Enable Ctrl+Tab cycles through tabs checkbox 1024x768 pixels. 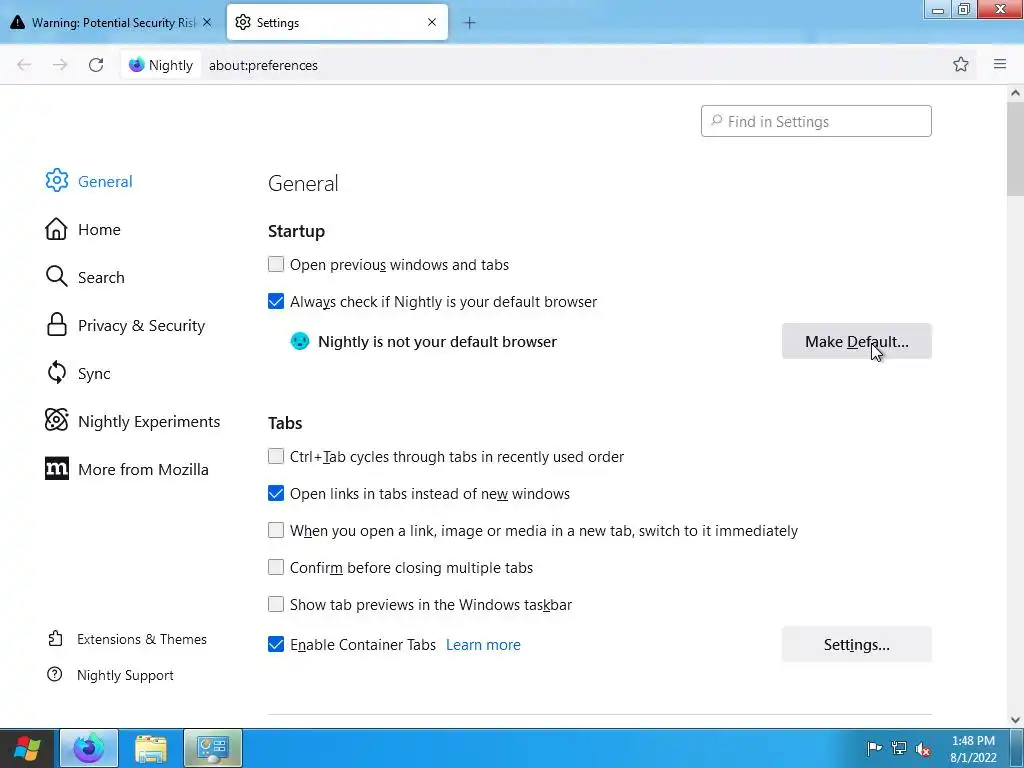[276, 456]
